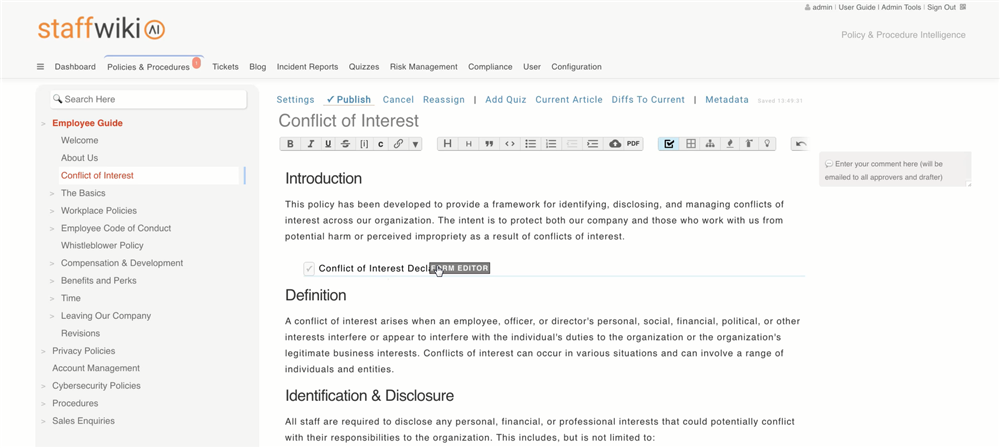This screenshot has height=448, width=1000.
Task: Toggle the highlighted checkbox form tool in the toolbar
Action: (x=670, y=144)
